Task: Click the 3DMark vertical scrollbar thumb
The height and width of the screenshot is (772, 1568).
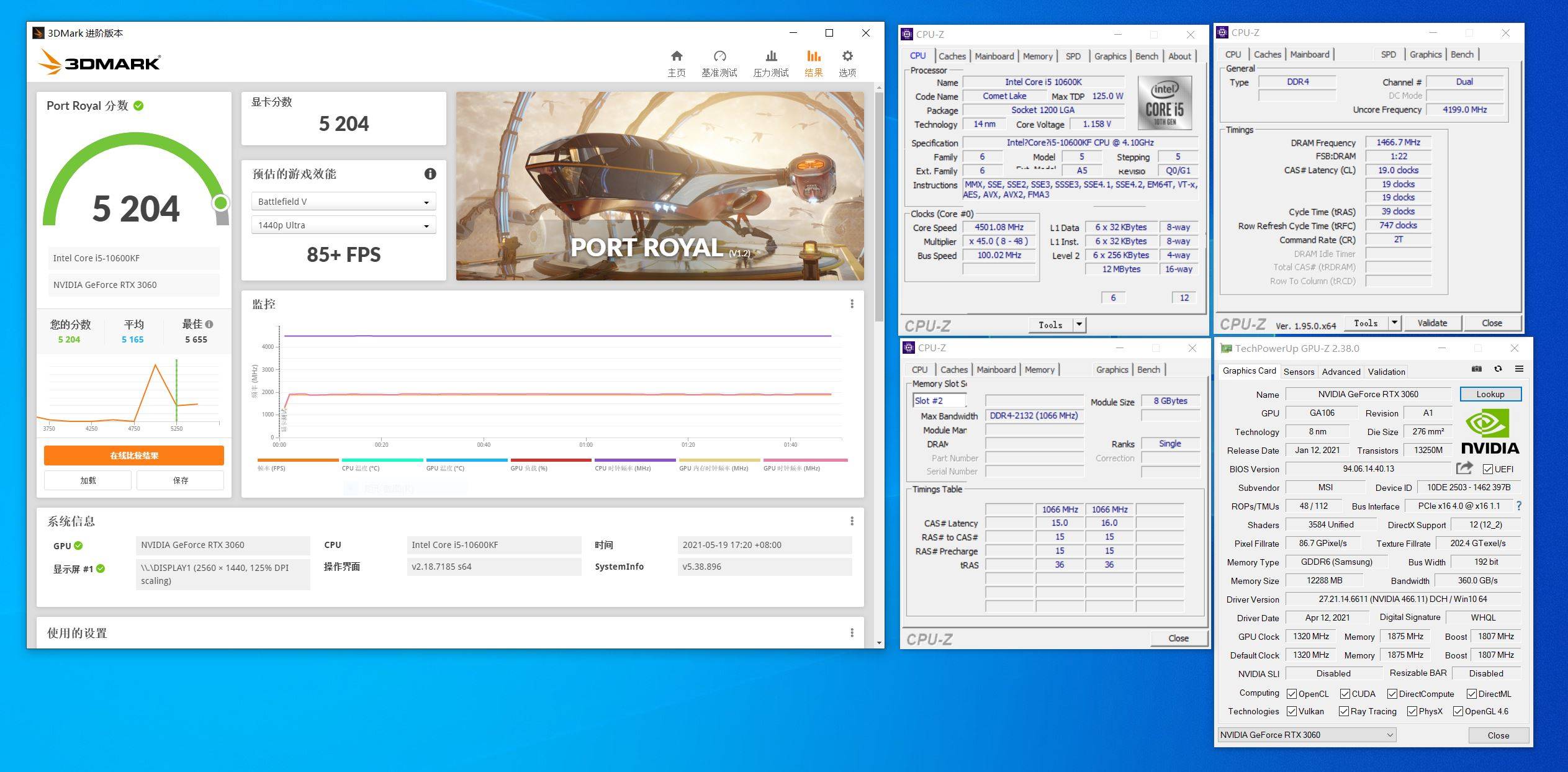Action: point(879,207)
